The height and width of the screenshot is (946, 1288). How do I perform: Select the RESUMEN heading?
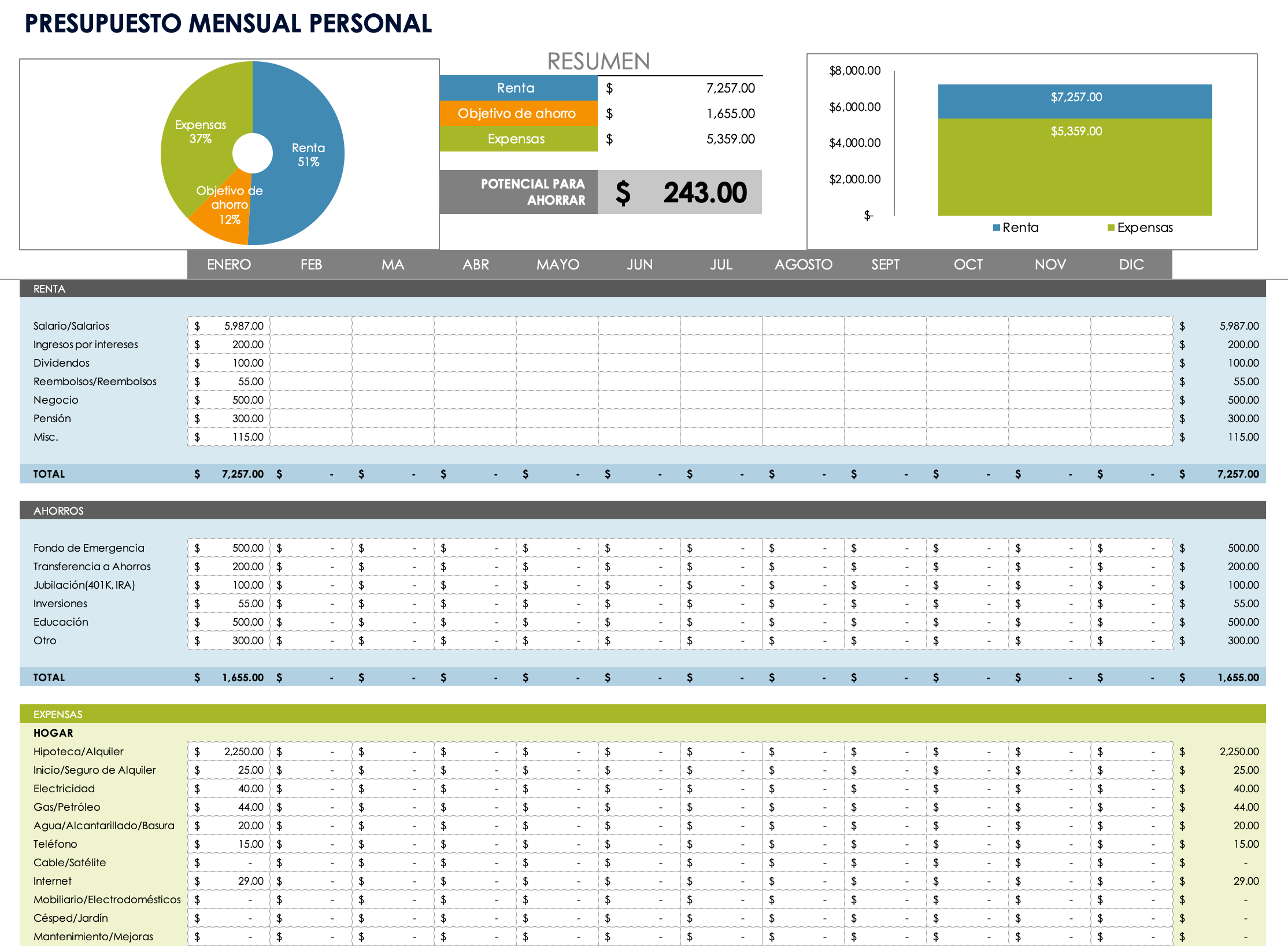[x=598, y=61]
